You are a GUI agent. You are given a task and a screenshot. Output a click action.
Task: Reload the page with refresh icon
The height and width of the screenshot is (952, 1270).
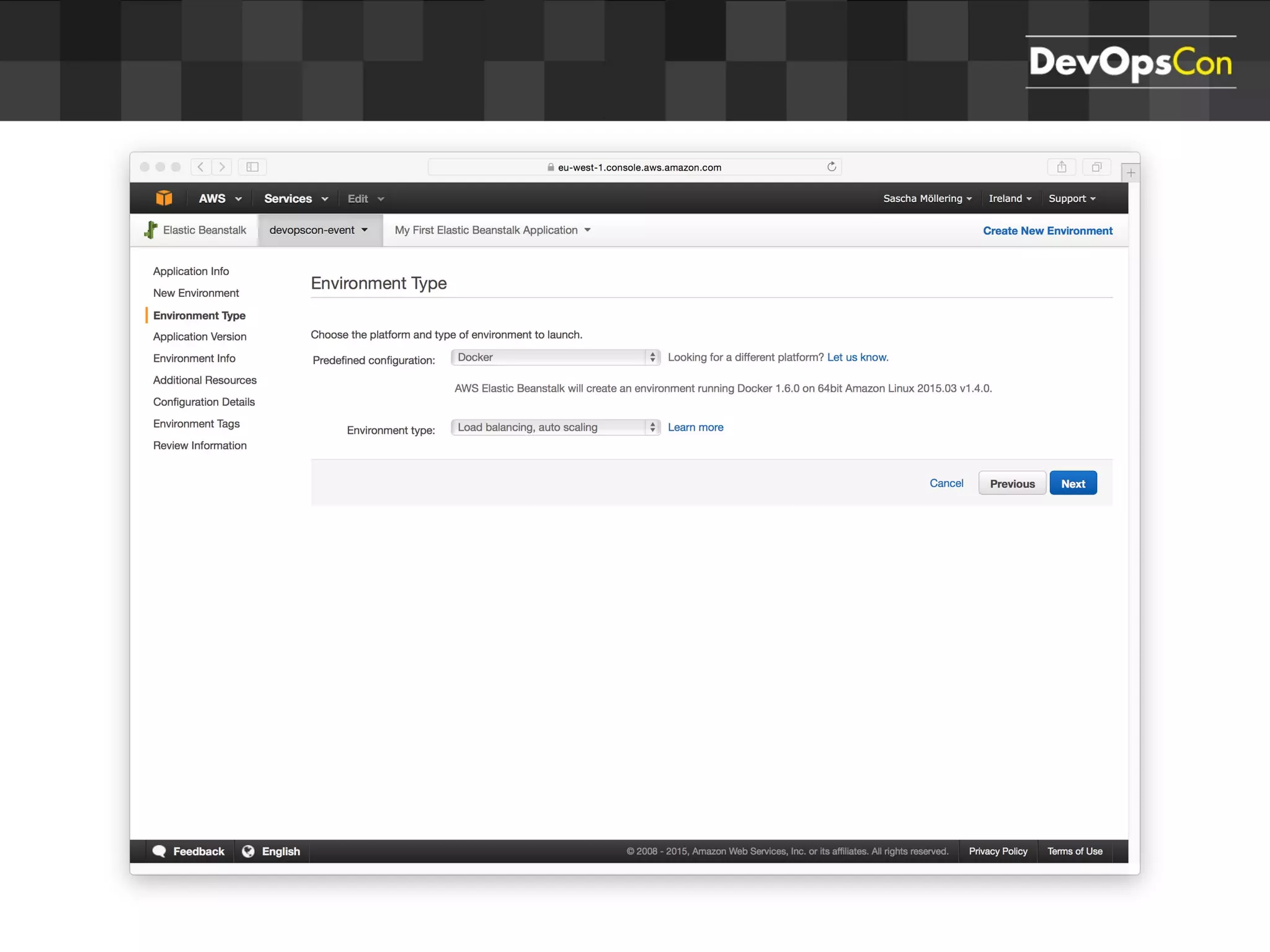click(x=832, y=167)
